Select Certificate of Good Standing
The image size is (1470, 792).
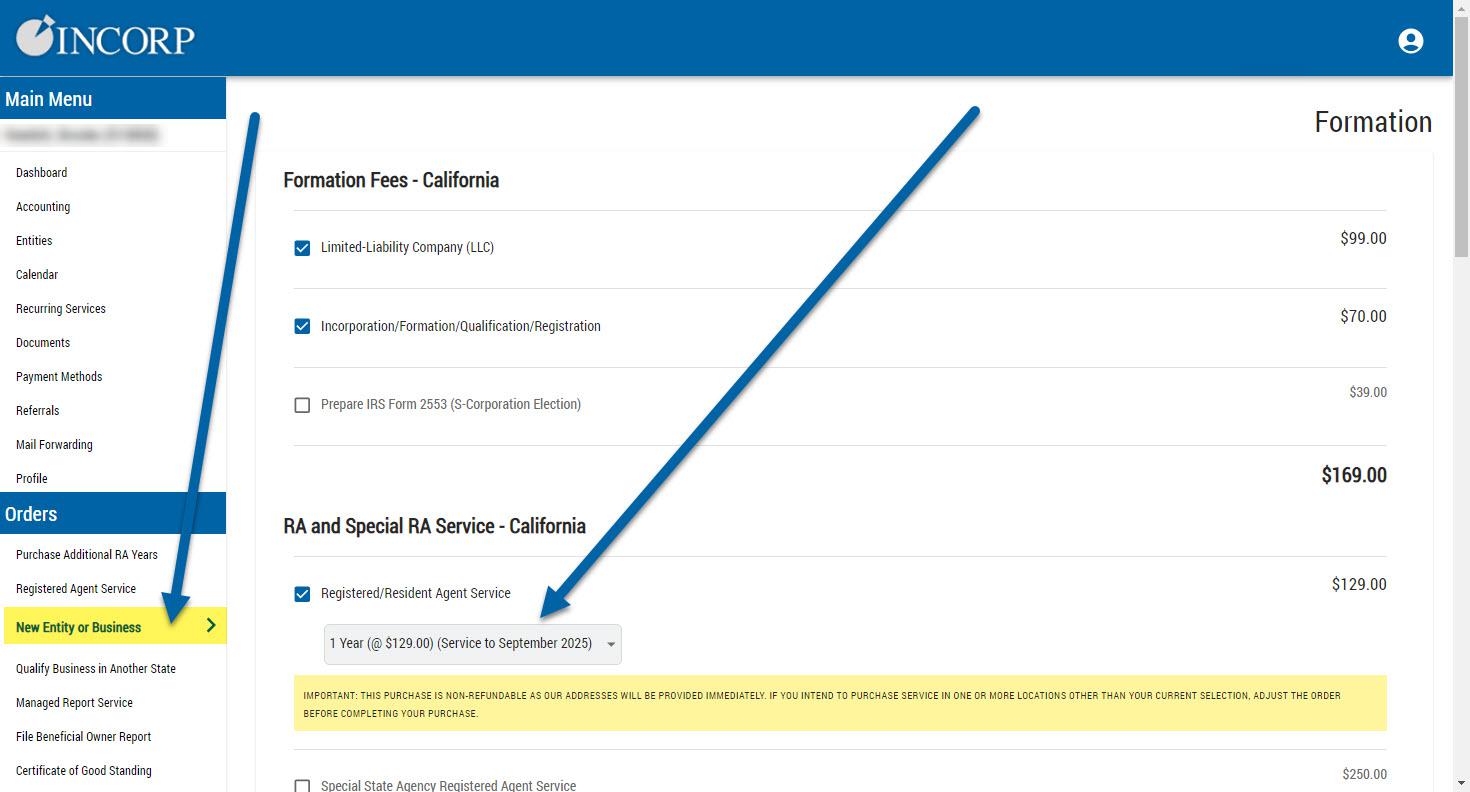(84, 771)
